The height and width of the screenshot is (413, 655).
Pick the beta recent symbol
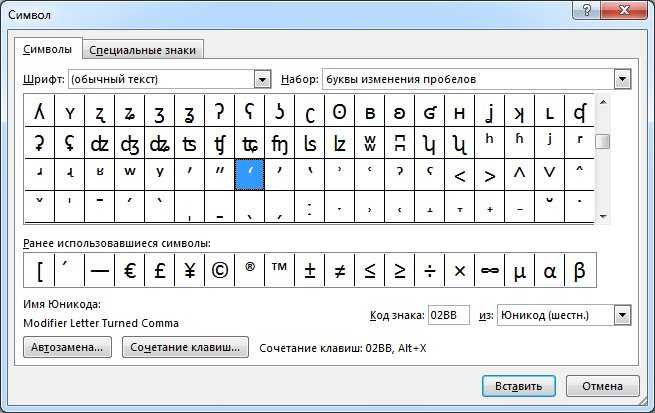point(580,270)
